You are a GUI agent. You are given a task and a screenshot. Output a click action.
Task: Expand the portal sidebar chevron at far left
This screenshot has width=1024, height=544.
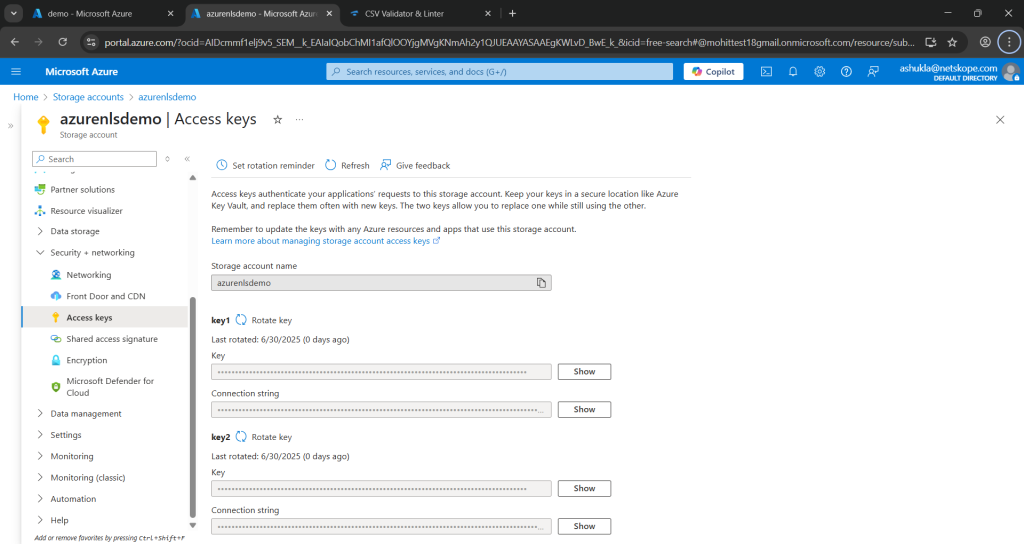[10, 125]
